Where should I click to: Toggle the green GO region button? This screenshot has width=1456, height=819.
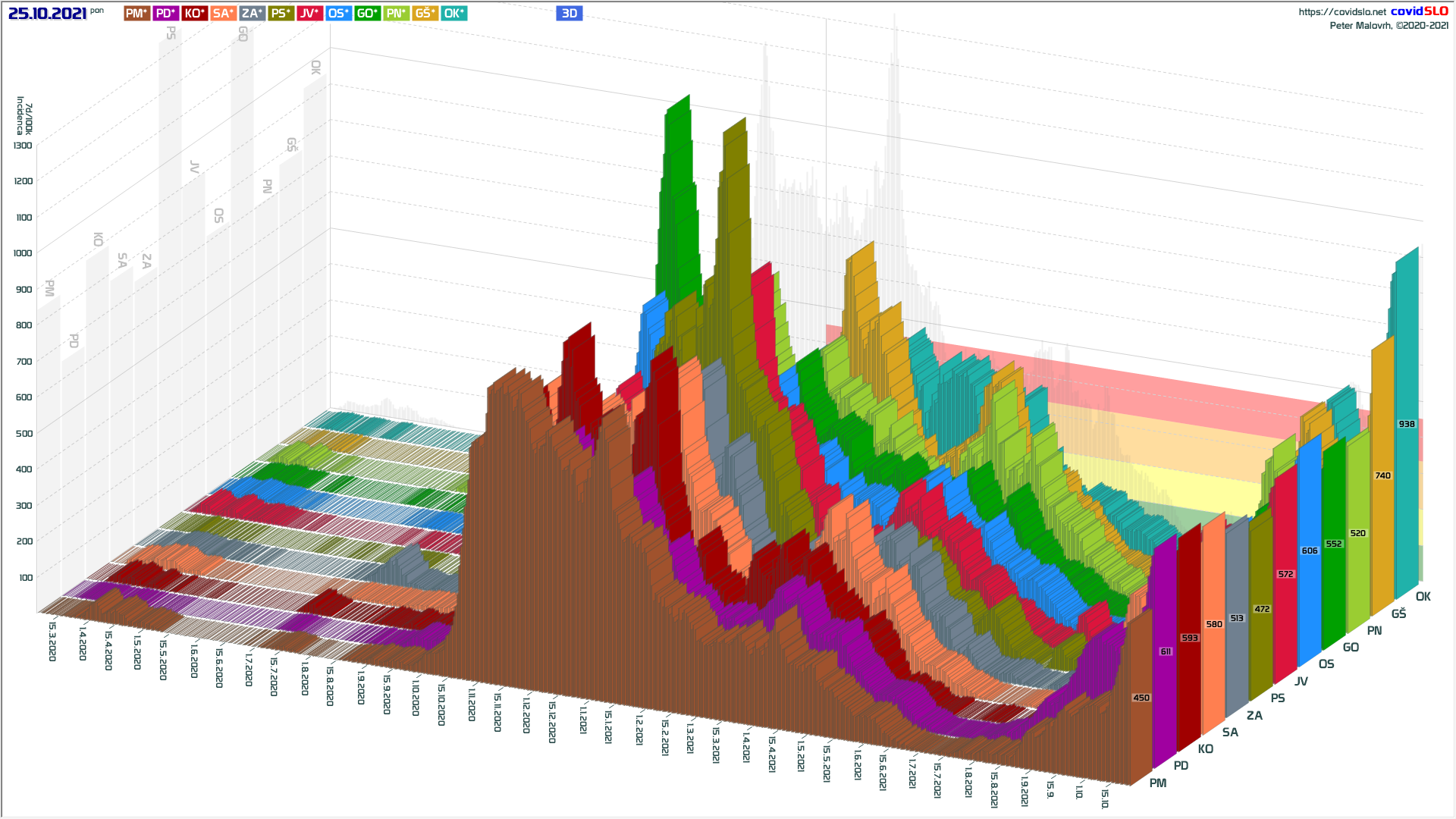[367, 13]
